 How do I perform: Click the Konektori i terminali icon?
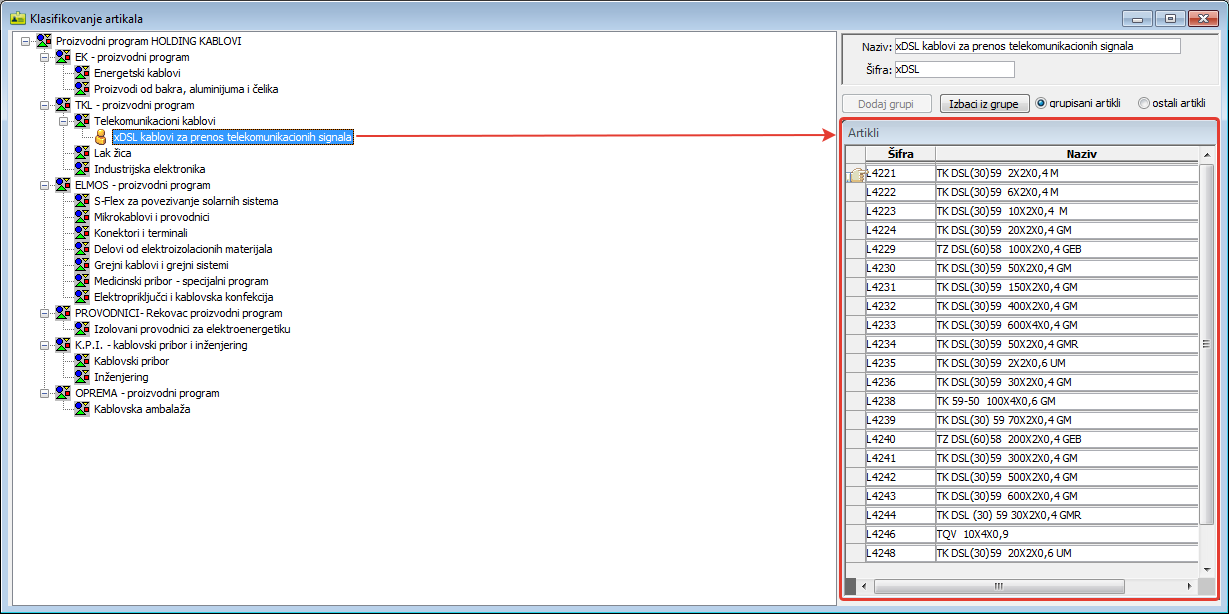point(82,233)
